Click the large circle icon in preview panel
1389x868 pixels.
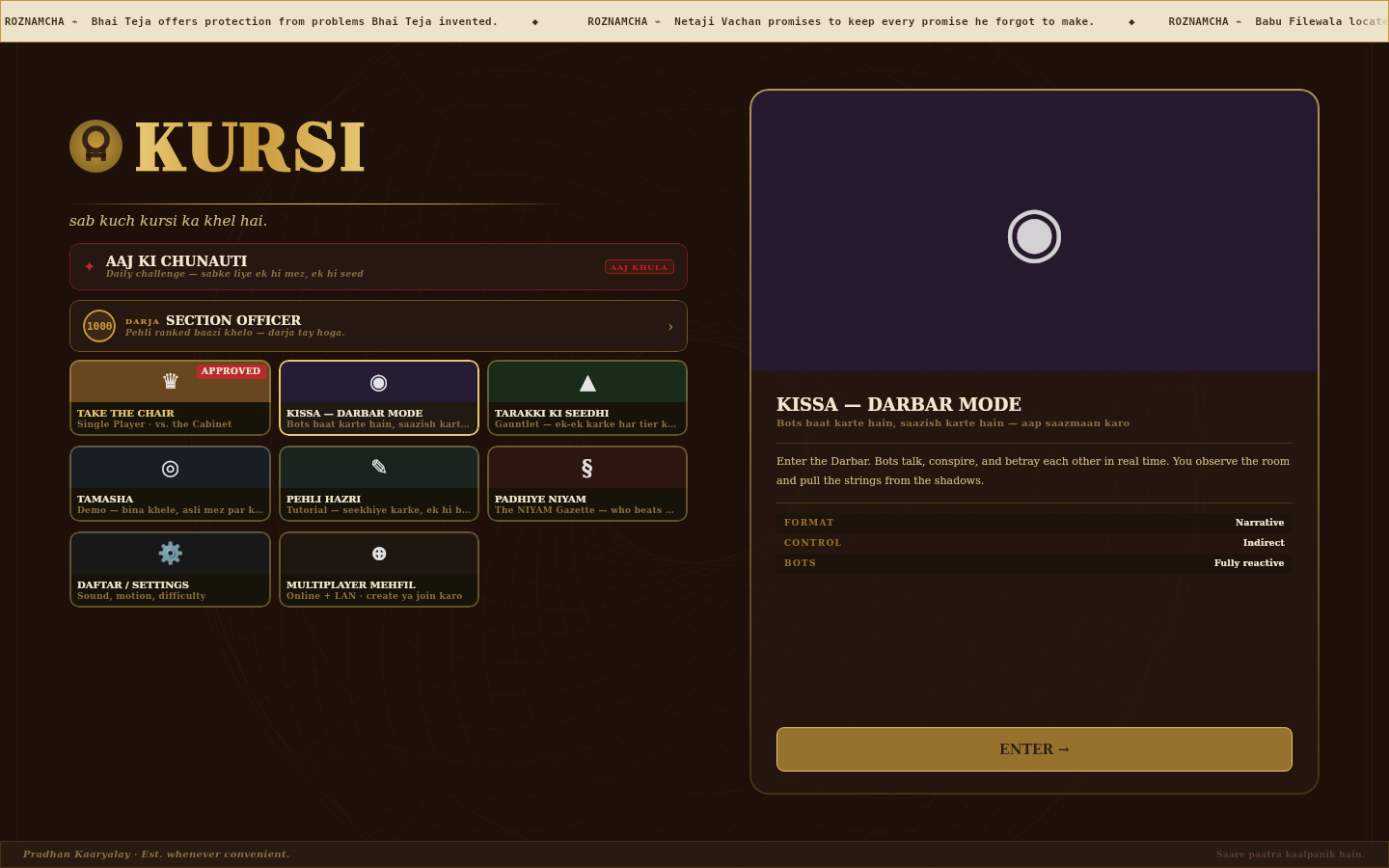pos(1034,236)
